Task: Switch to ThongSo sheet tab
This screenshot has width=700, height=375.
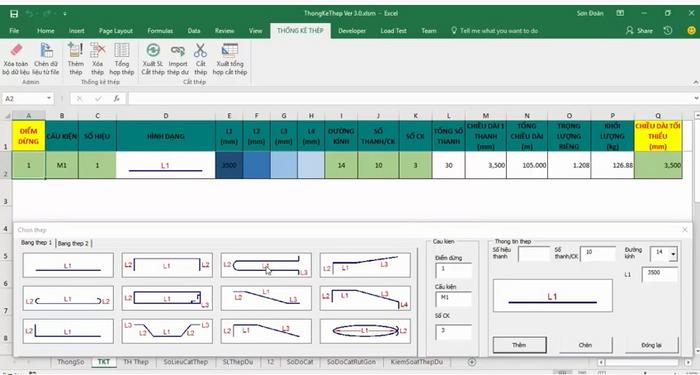Action: 71,362
